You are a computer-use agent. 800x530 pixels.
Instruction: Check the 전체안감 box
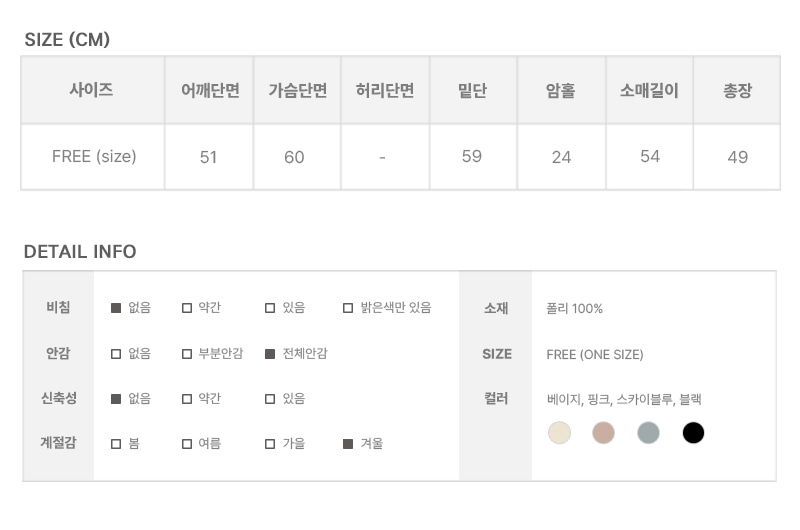[x=270, y=354]
